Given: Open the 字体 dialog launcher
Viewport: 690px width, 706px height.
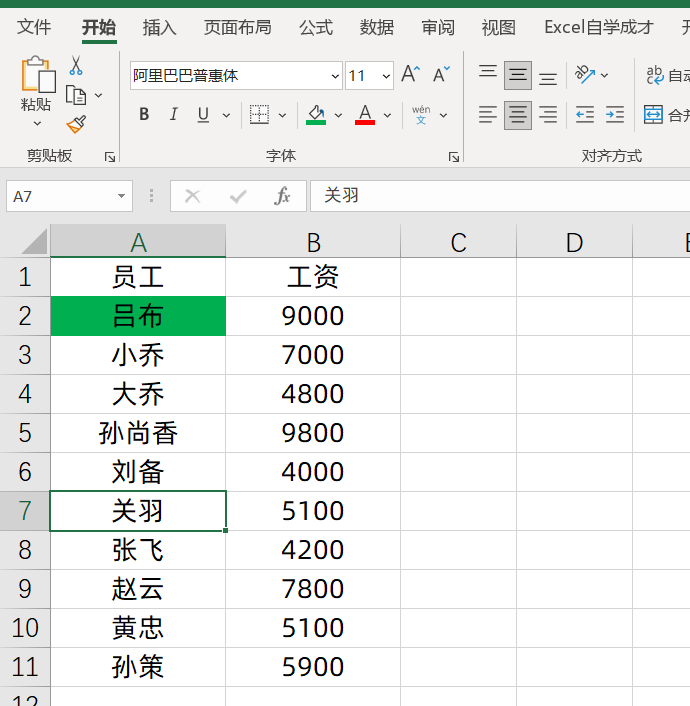Looking at the screenshot, I should pos(454,157).
